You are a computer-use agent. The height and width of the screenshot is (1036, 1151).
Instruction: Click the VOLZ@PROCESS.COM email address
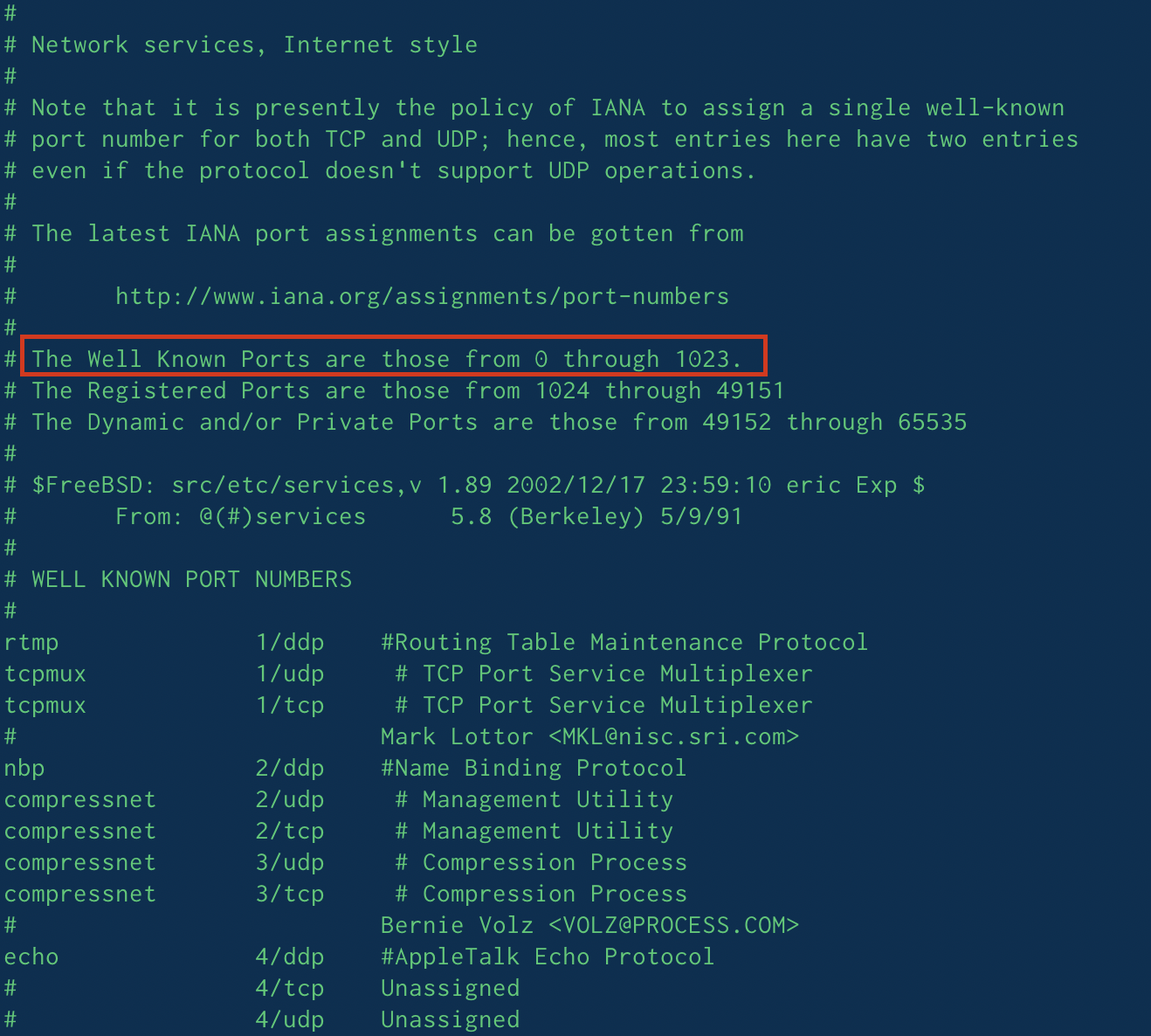(x=673, y=925)
